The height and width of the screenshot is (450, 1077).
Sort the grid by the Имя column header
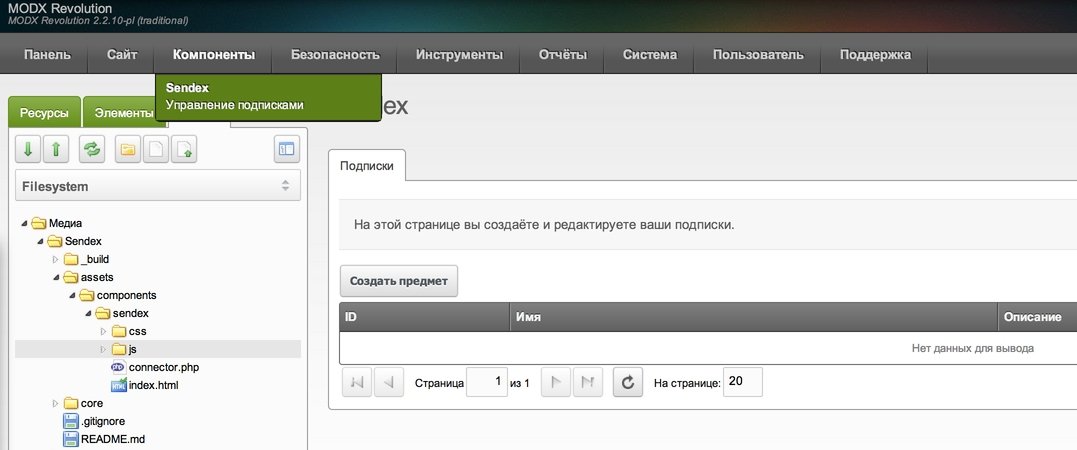(752, 316)
